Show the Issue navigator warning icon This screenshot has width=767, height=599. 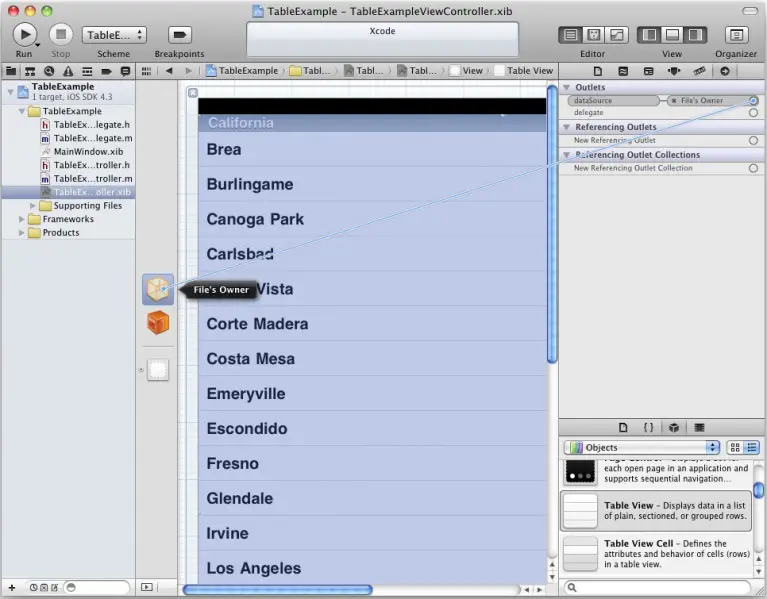click(67, 71)
